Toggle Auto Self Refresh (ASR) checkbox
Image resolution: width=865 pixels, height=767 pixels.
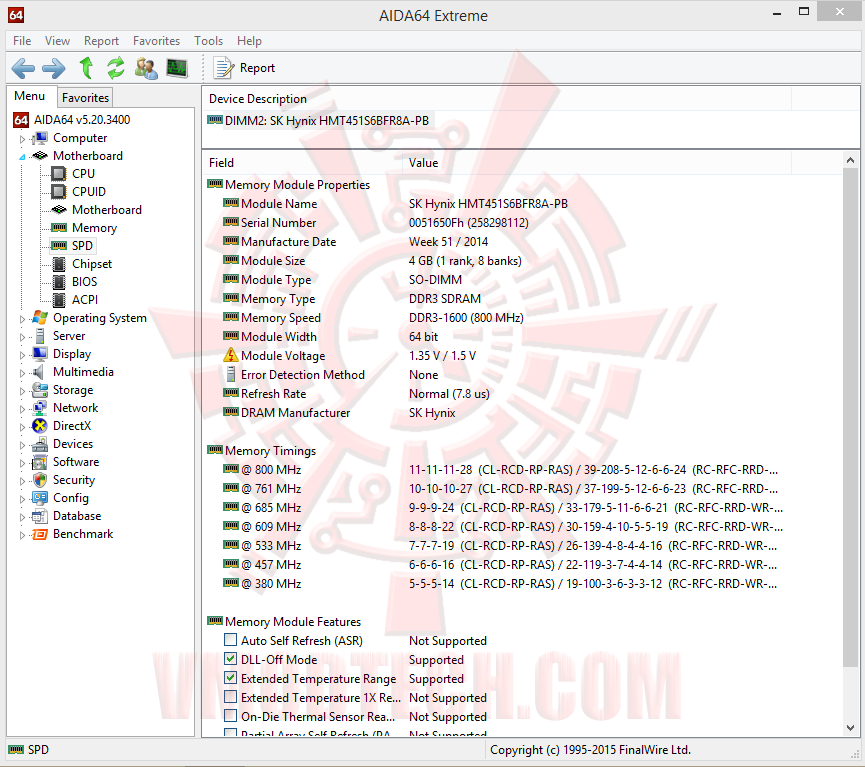click(231, 640)
